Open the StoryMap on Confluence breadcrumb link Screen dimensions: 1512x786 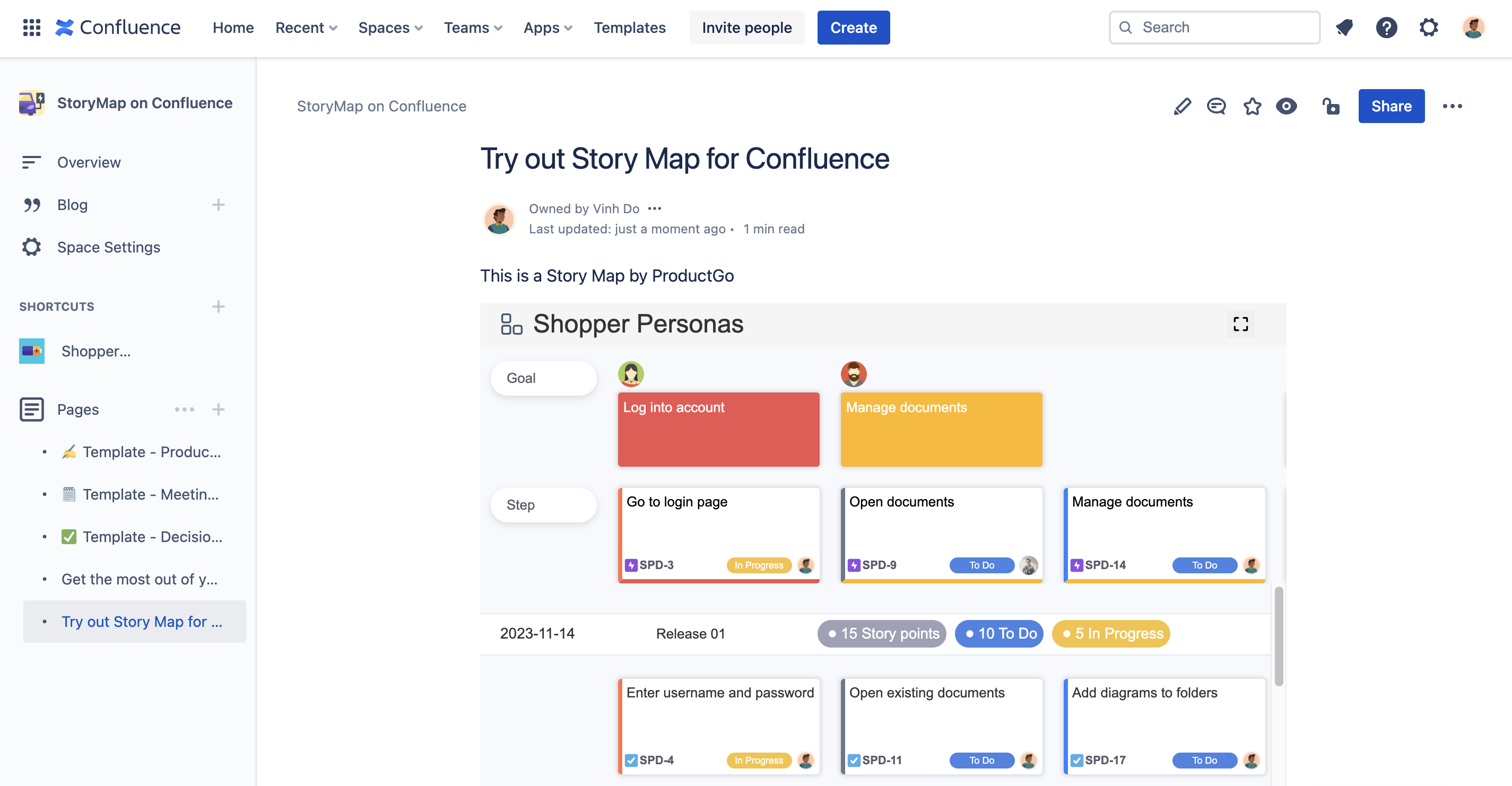click(x=381, y=106)
